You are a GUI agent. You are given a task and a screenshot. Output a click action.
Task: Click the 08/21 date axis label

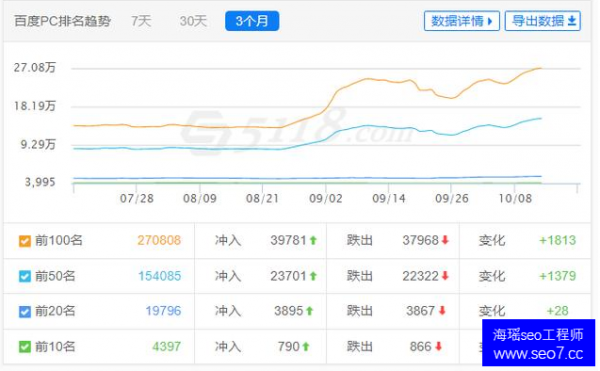(262, 198)
